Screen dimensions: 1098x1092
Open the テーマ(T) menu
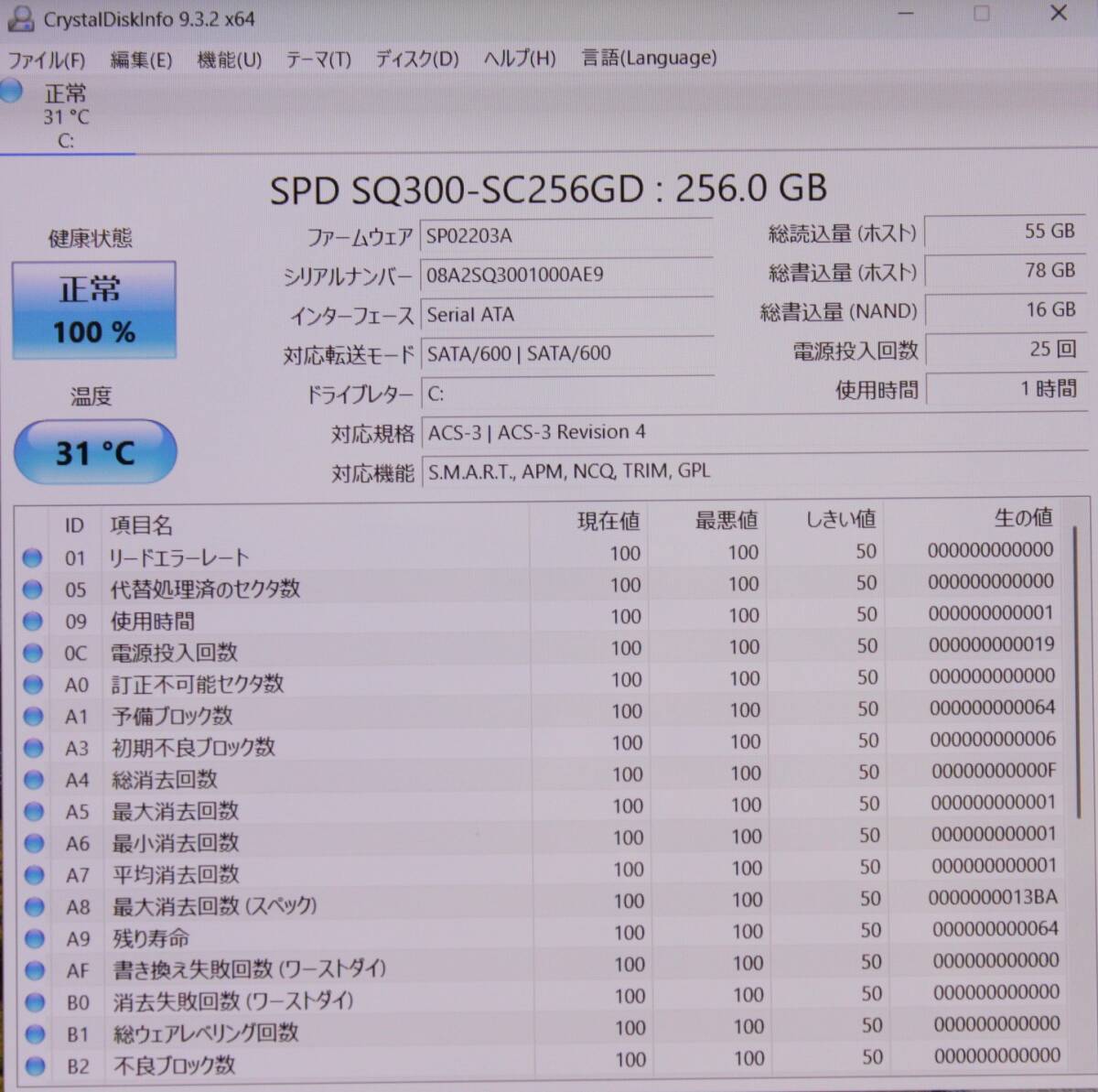318,59
